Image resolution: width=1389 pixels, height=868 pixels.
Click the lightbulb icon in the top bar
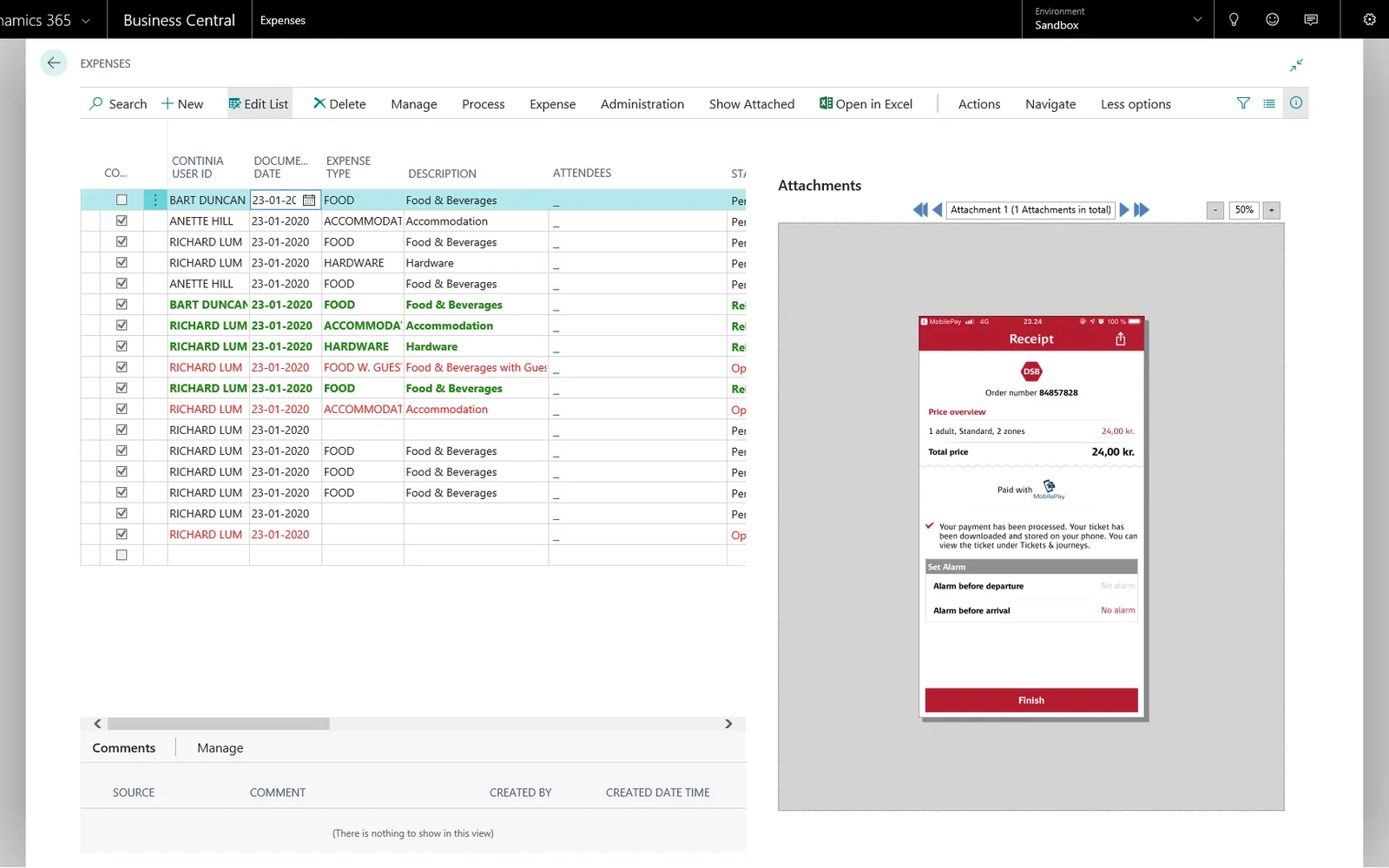pyautogui.click(x=1234, y=19)
